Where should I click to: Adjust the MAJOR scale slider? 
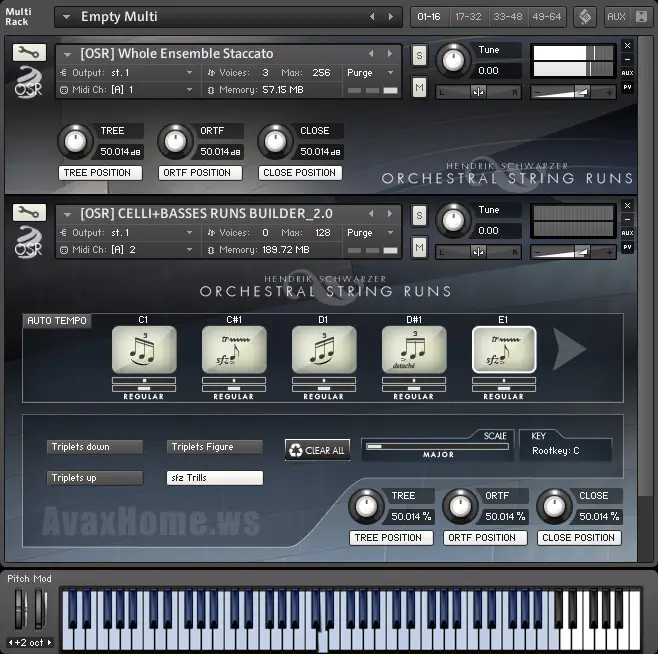(437, 447)
